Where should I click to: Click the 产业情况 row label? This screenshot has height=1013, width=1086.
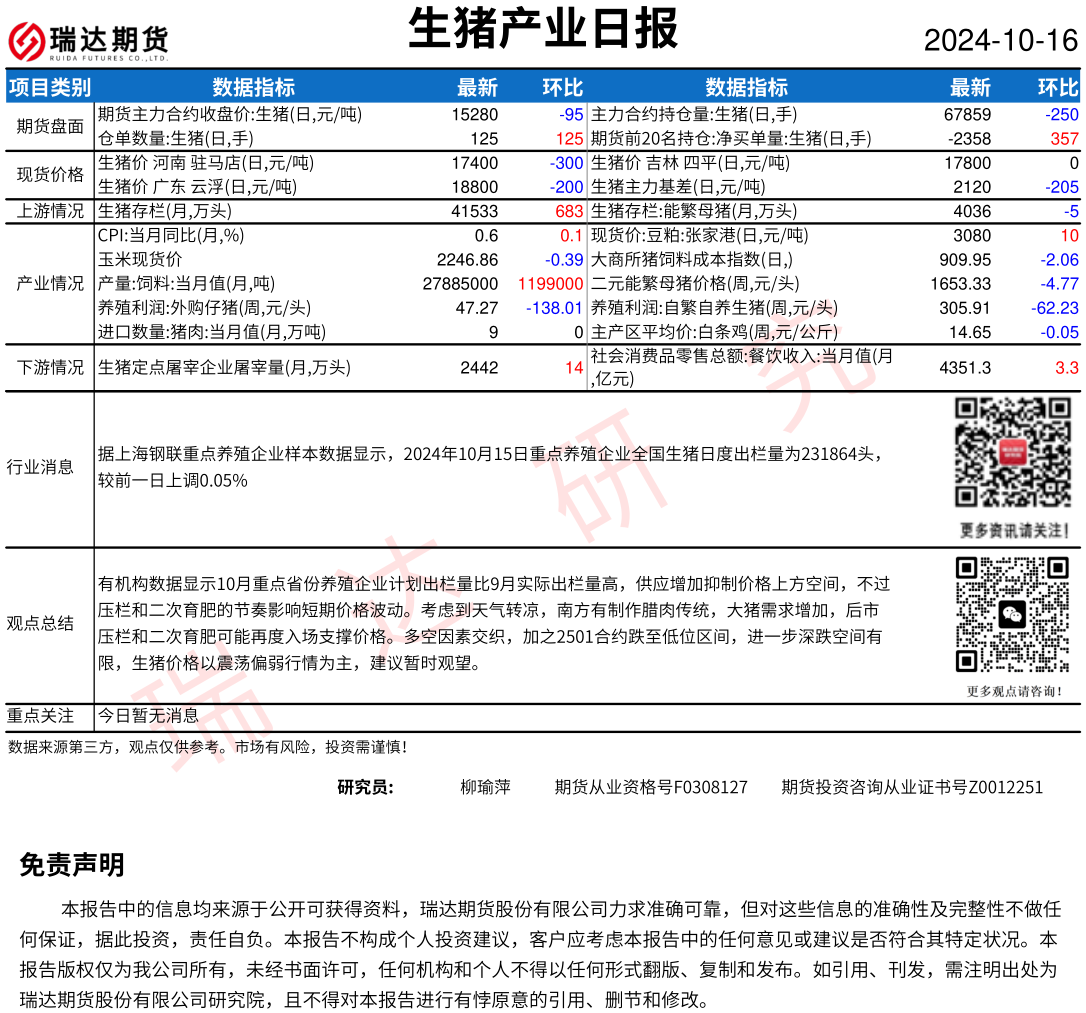click(x=50, y=283)
